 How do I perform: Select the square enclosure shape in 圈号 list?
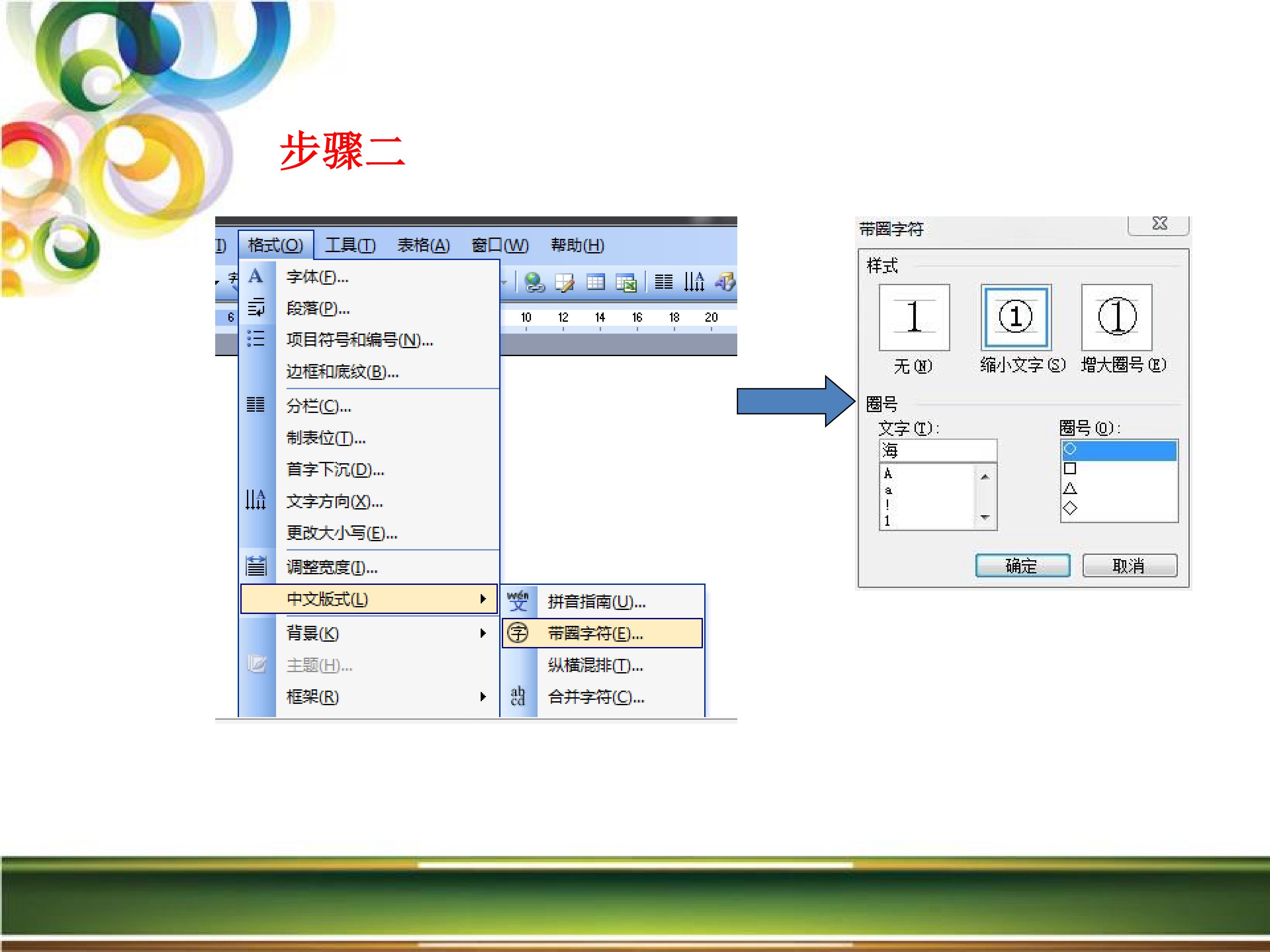[1070, 469]
